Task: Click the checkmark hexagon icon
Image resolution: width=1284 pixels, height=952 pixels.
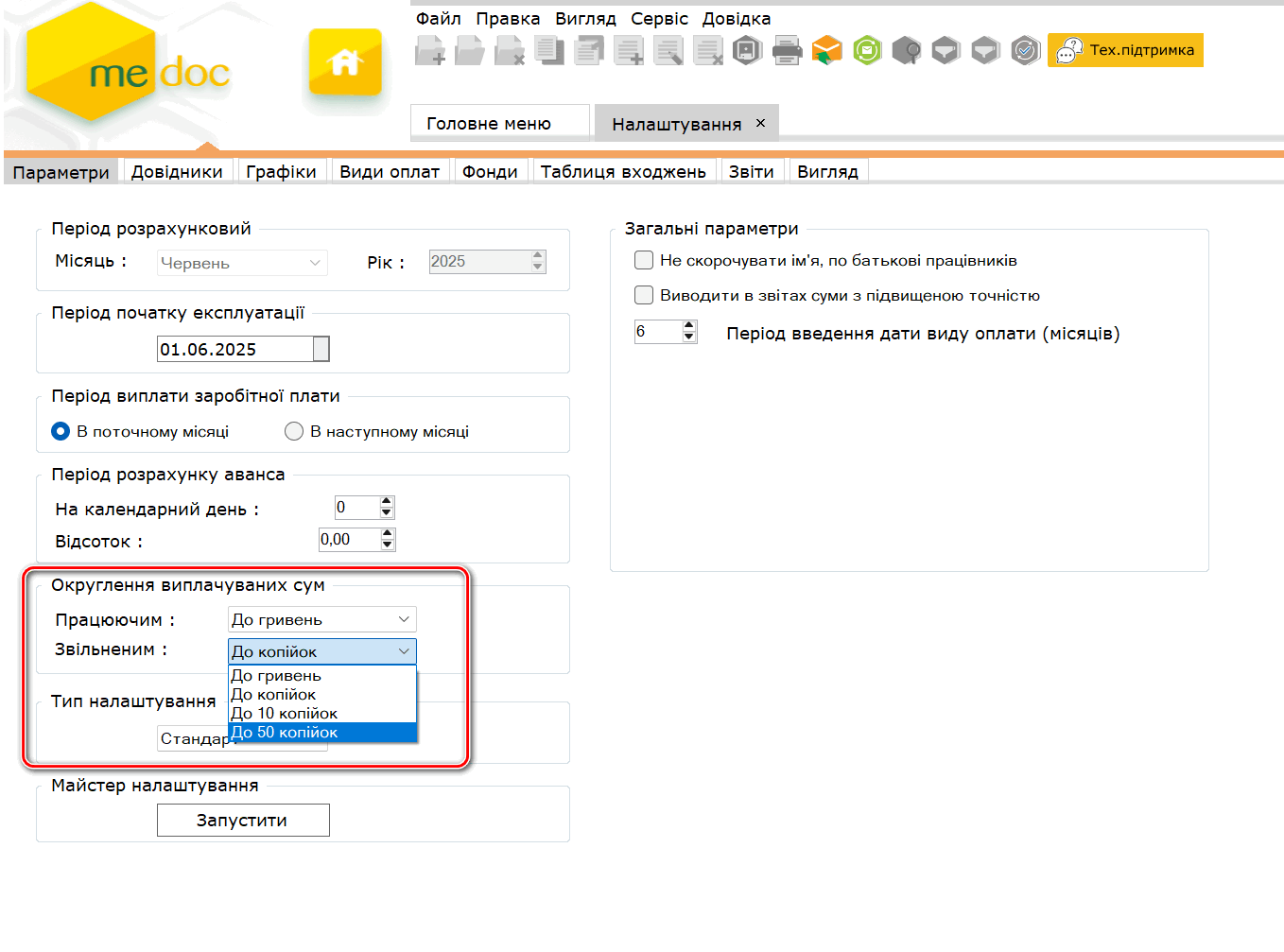Action: [x=1025, y=50]
